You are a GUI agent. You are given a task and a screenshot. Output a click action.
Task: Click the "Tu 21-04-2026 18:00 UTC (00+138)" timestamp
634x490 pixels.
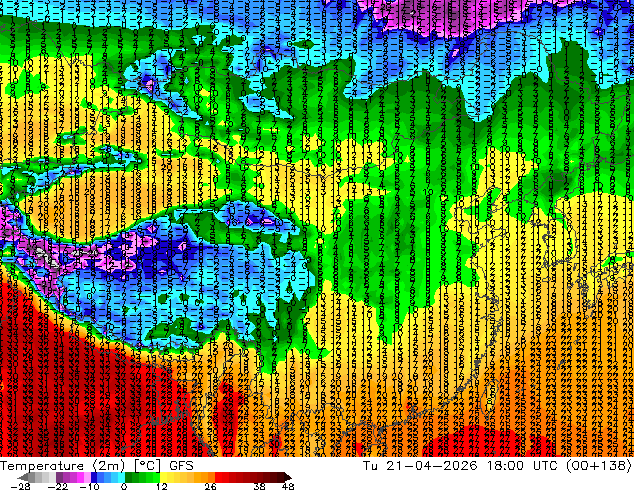pyautogui.click(x=497, y=466)
